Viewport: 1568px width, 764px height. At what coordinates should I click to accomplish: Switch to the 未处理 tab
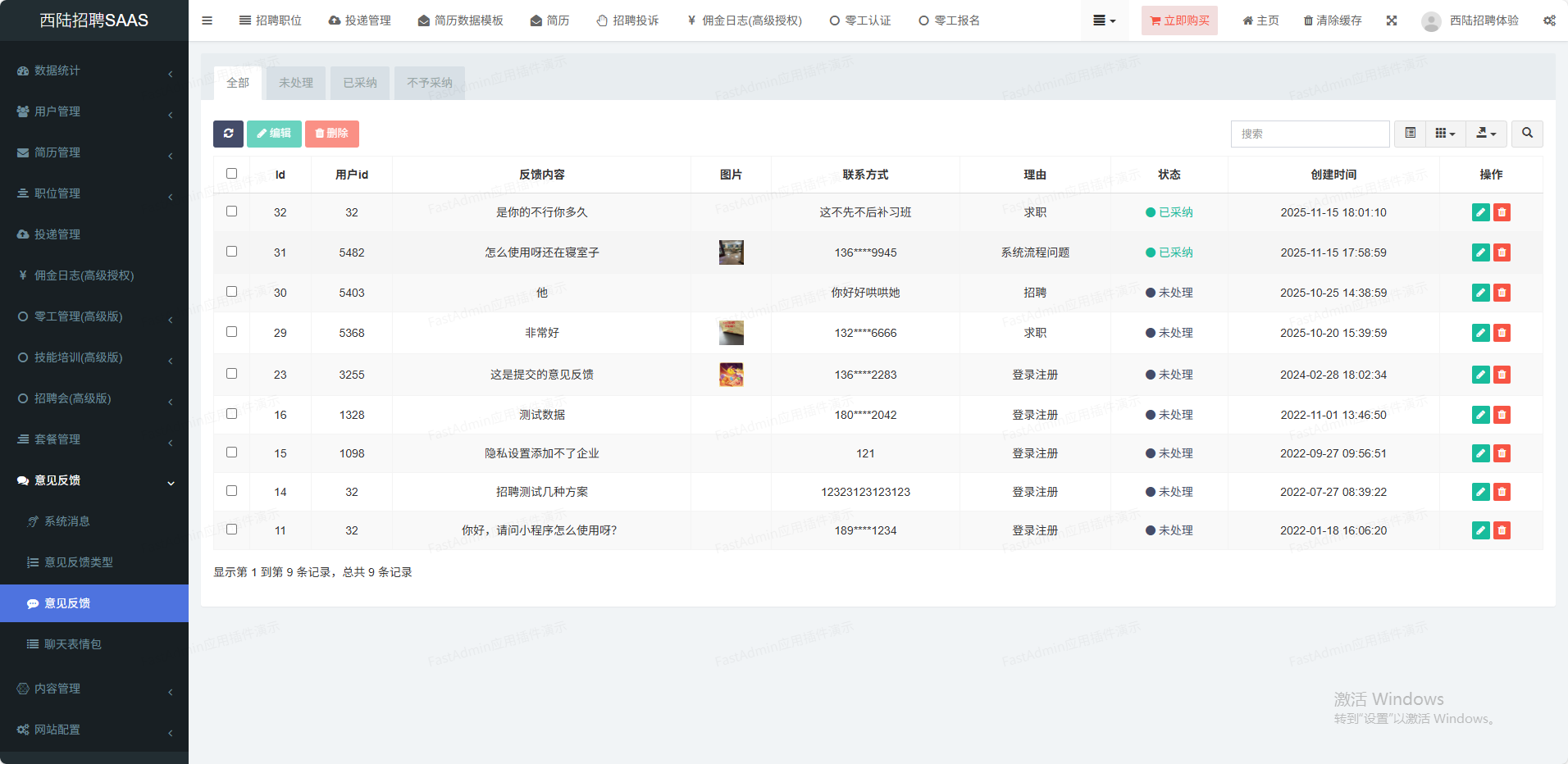pyautogui.click(x=296, y=83)
